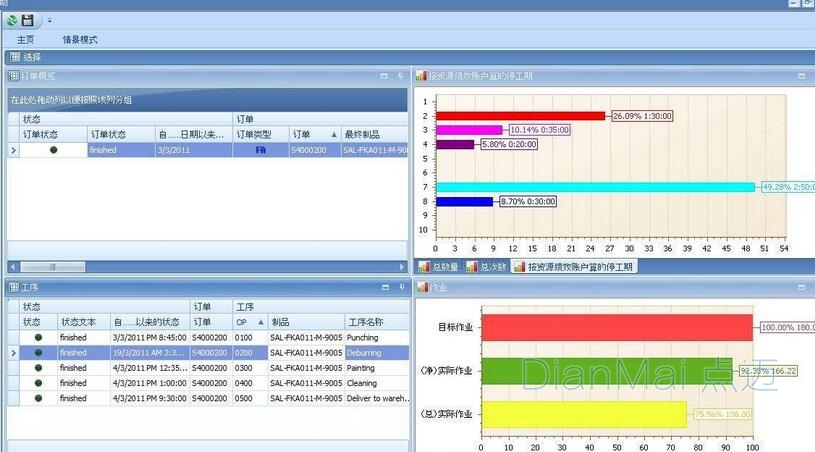Switch to the 情景模式 tab

[x=80, y=39]
